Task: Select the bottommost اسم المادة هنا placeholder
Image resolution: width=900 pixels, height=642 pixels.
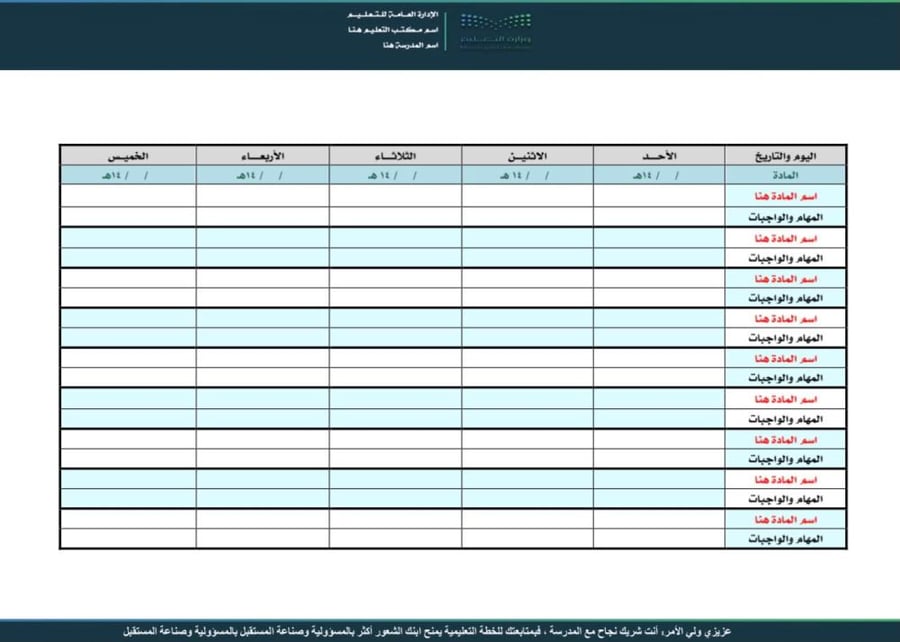Action: (x=785, y=519)
